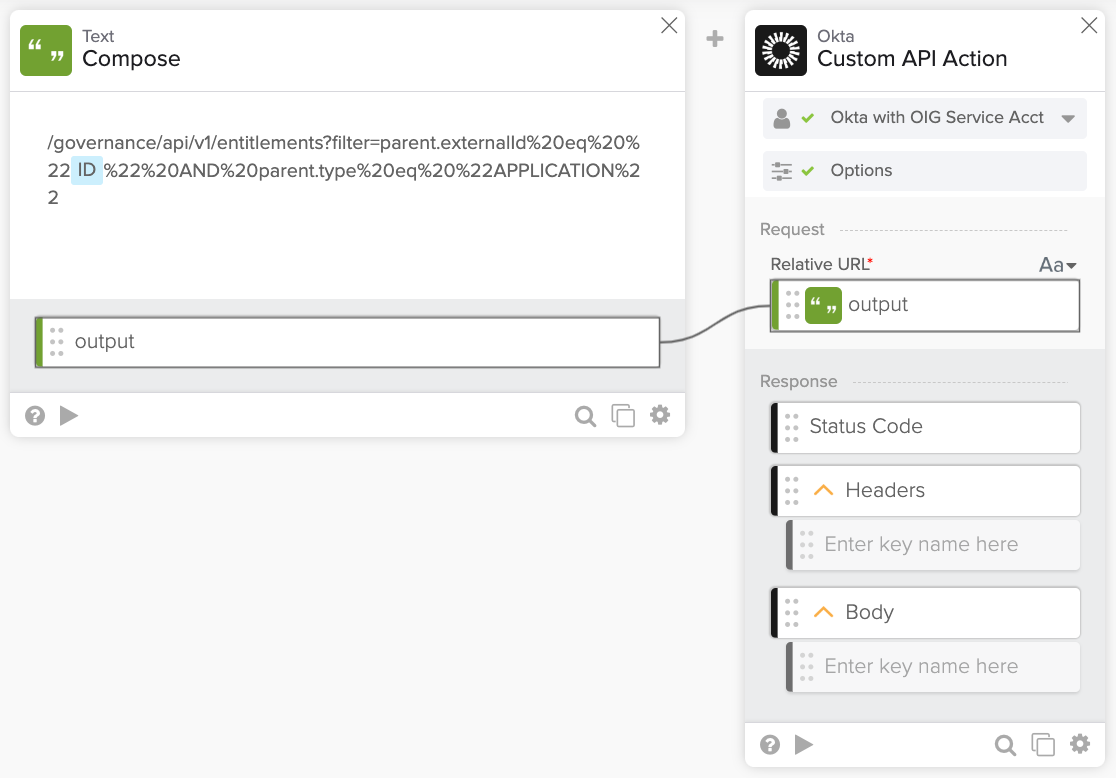Open the Options row in Custom API Action

coord(925,171)
